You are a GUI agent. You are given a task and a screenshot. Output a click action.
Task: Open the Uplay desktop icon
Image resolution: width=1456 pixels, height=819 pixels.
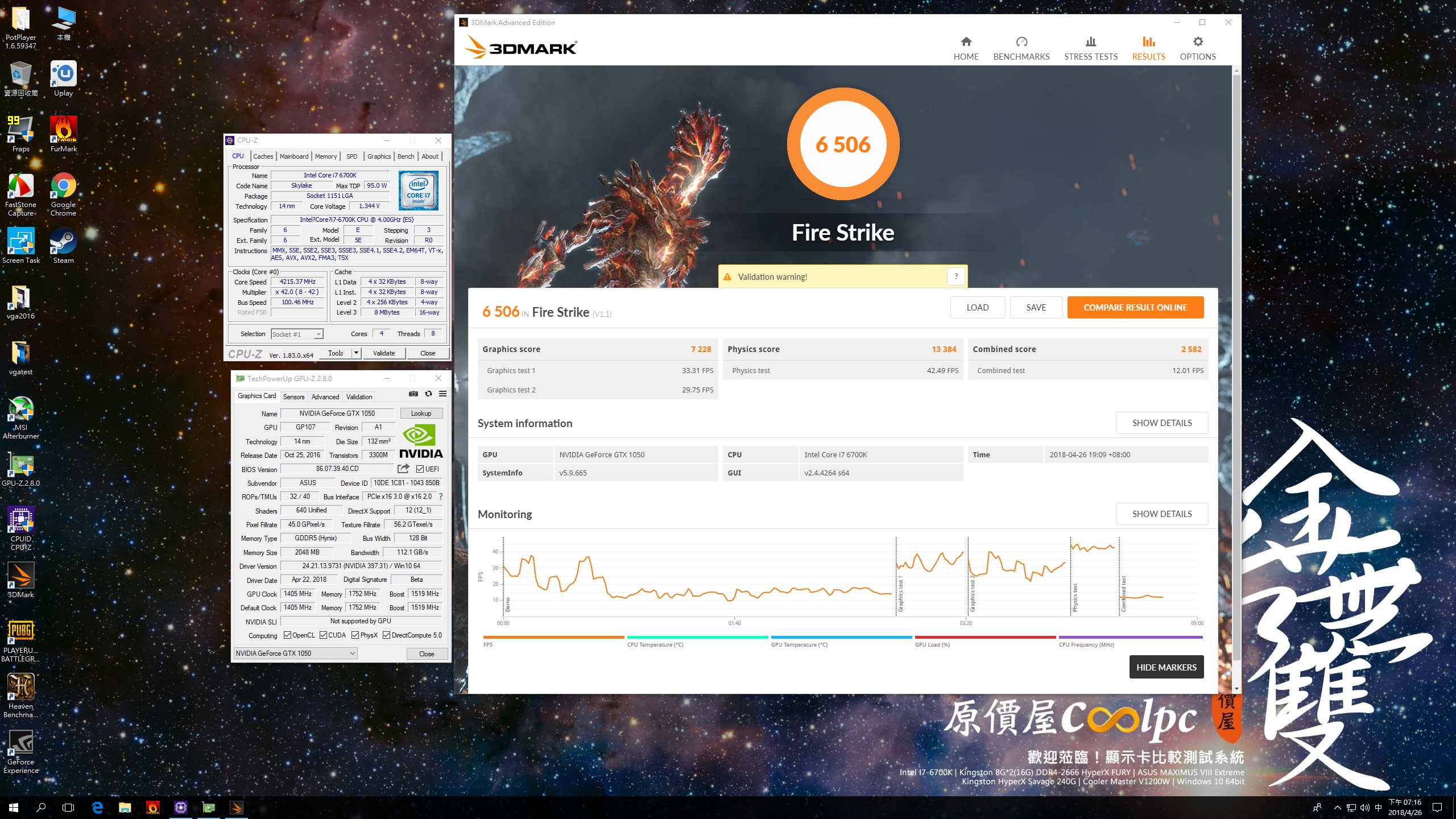click(x=63, y=79)
